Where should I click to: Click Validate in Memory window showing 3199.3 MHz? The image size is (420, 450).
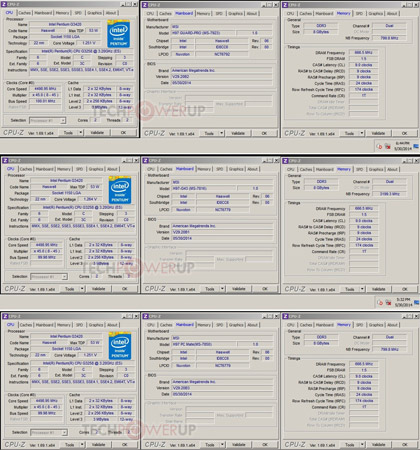click(378, 289)
